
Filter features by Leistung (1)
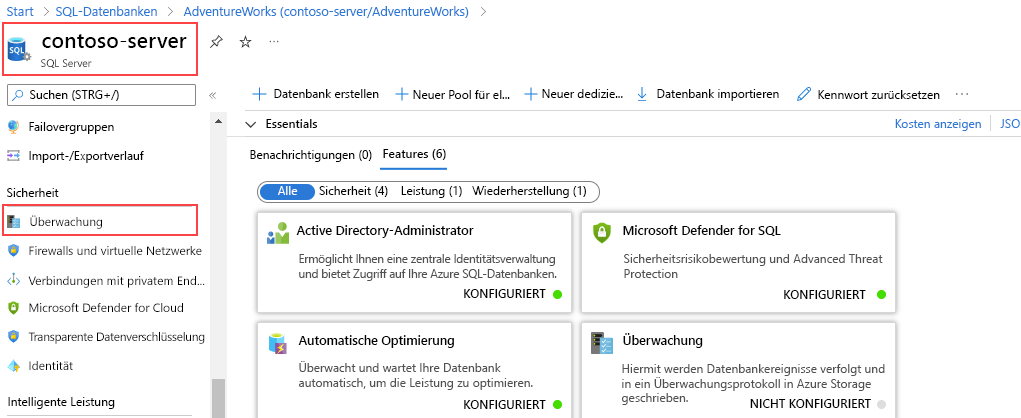(x=431, y=191)
